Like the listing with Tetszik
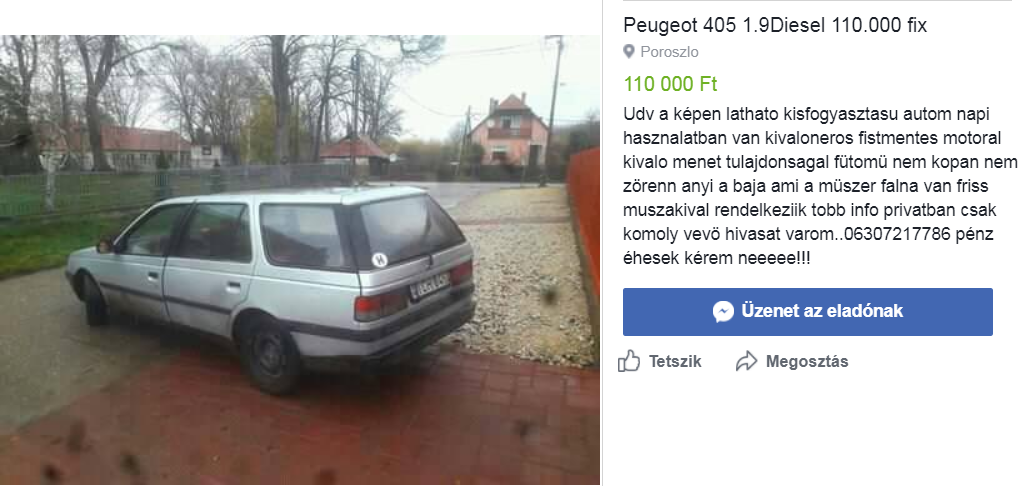The width and height of the screenshot is (1026, 486). pos(660,361)
